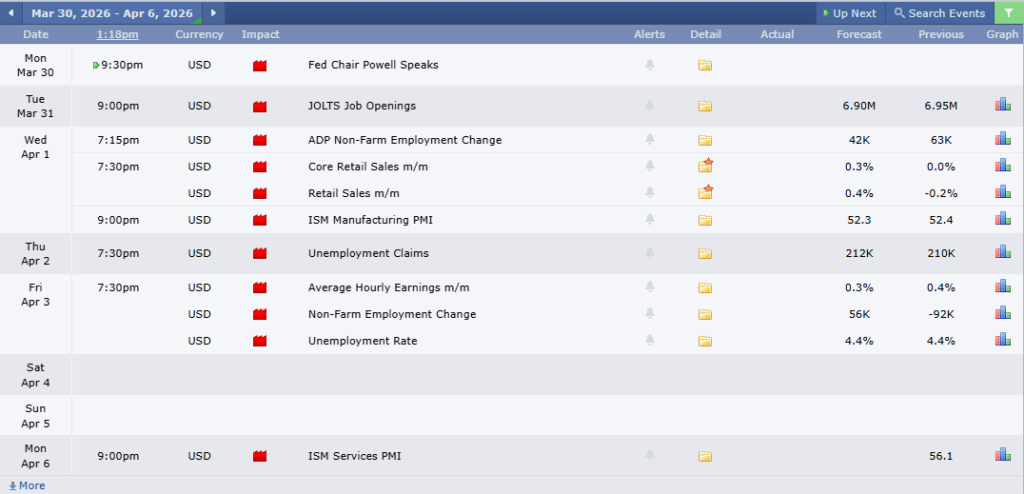Open the green filter icon
The height and width of the screenshot is (494, 1024).
pos(1007,13)
